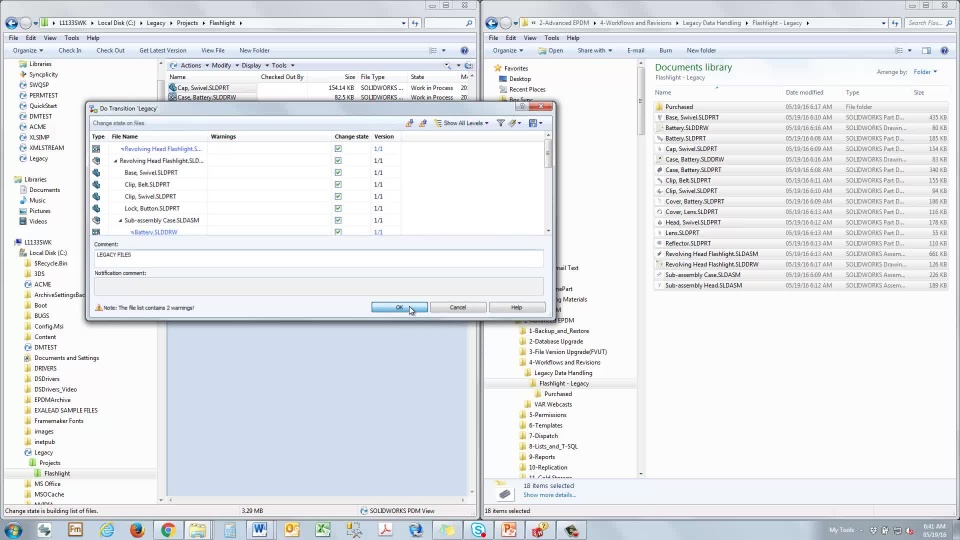Click the right Explorer navigation pane scrollbar
The image size is (960, 540).
click(x=641, y=268)
